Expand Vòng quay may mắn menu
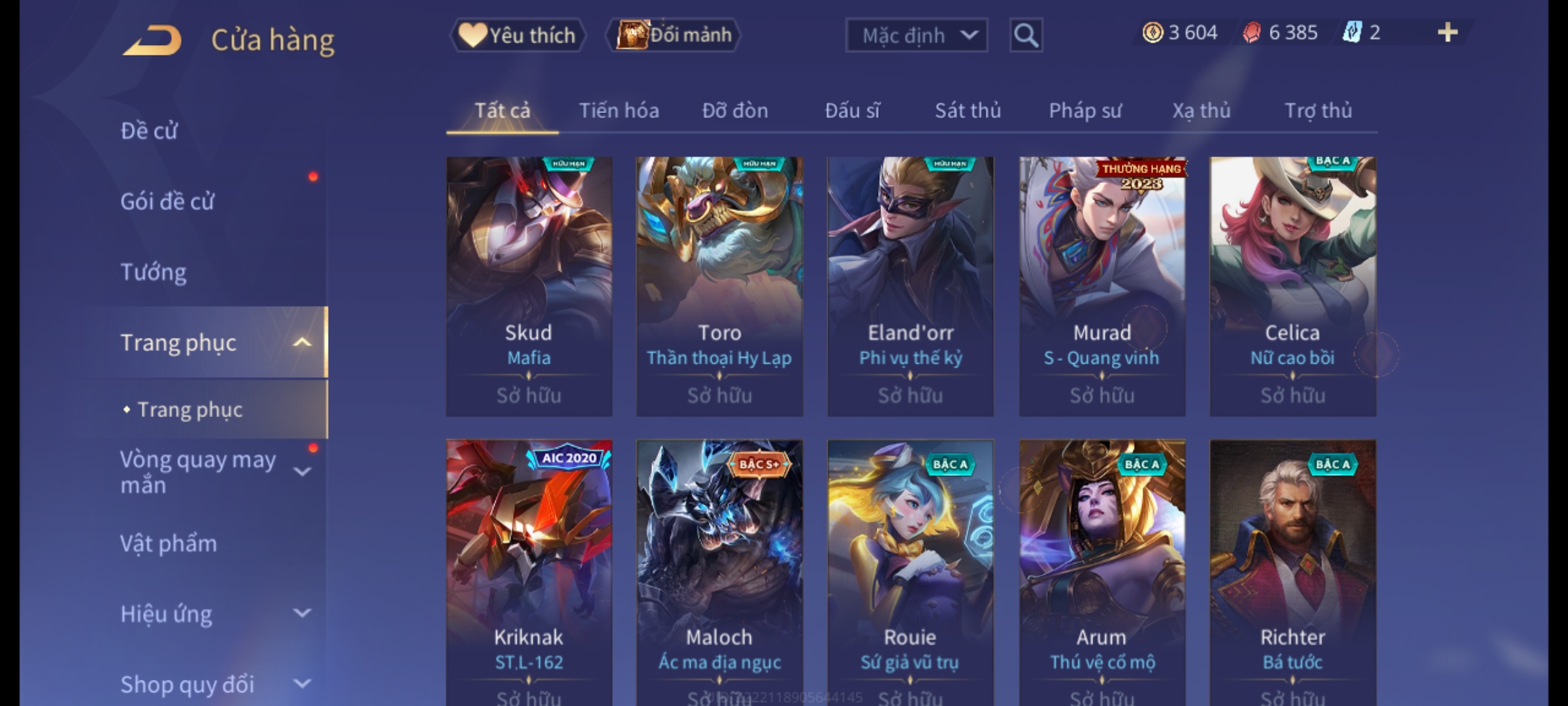 [x=302, y=471]
